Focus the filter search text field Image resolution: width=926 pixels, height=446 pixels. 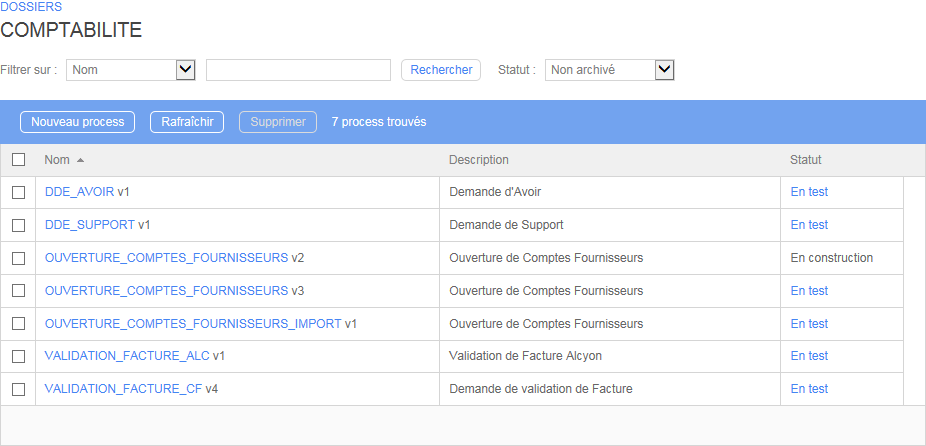coord(298,69)
